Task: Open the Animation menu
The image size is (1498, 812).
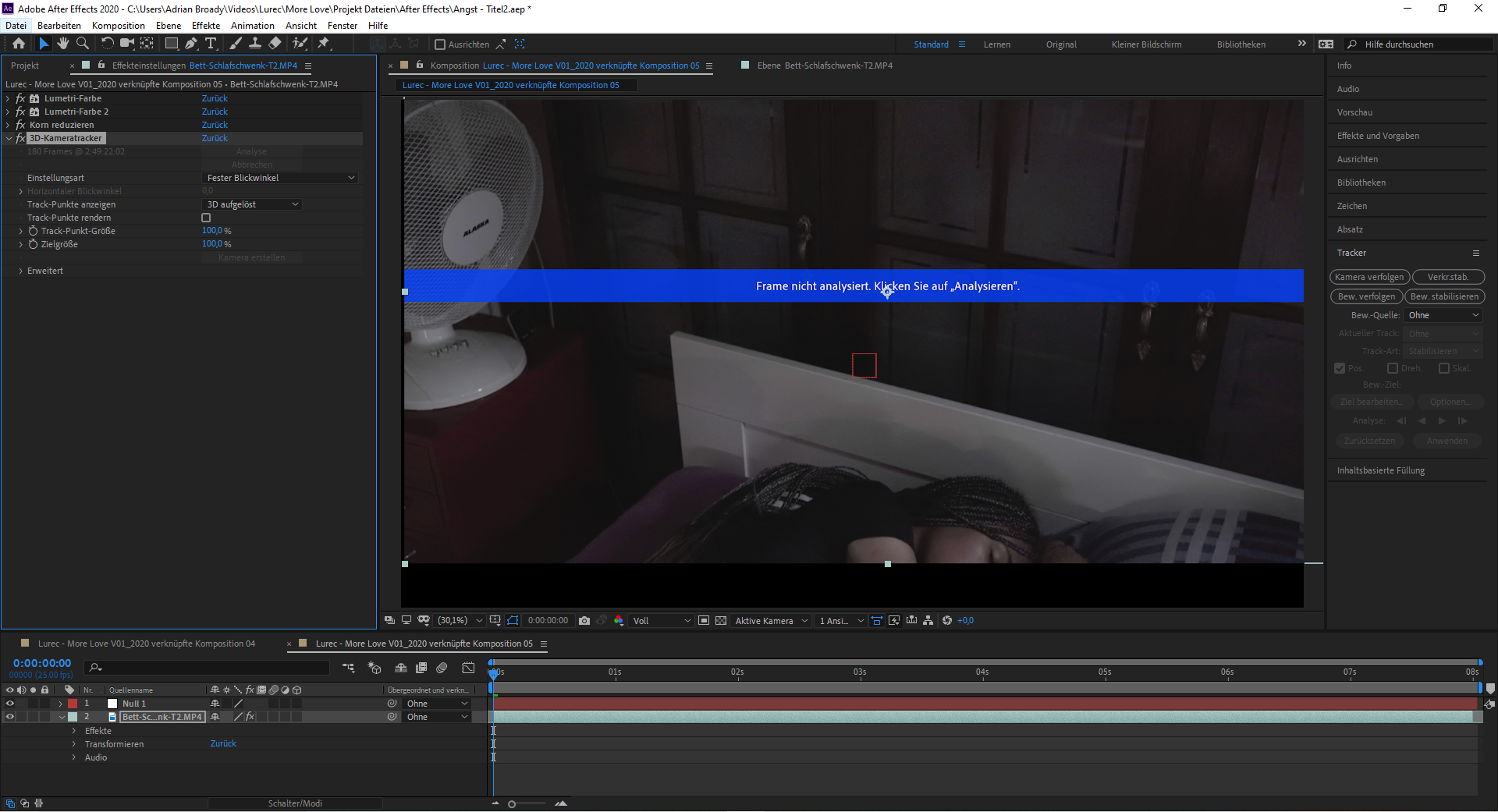Action: [251, 25]
